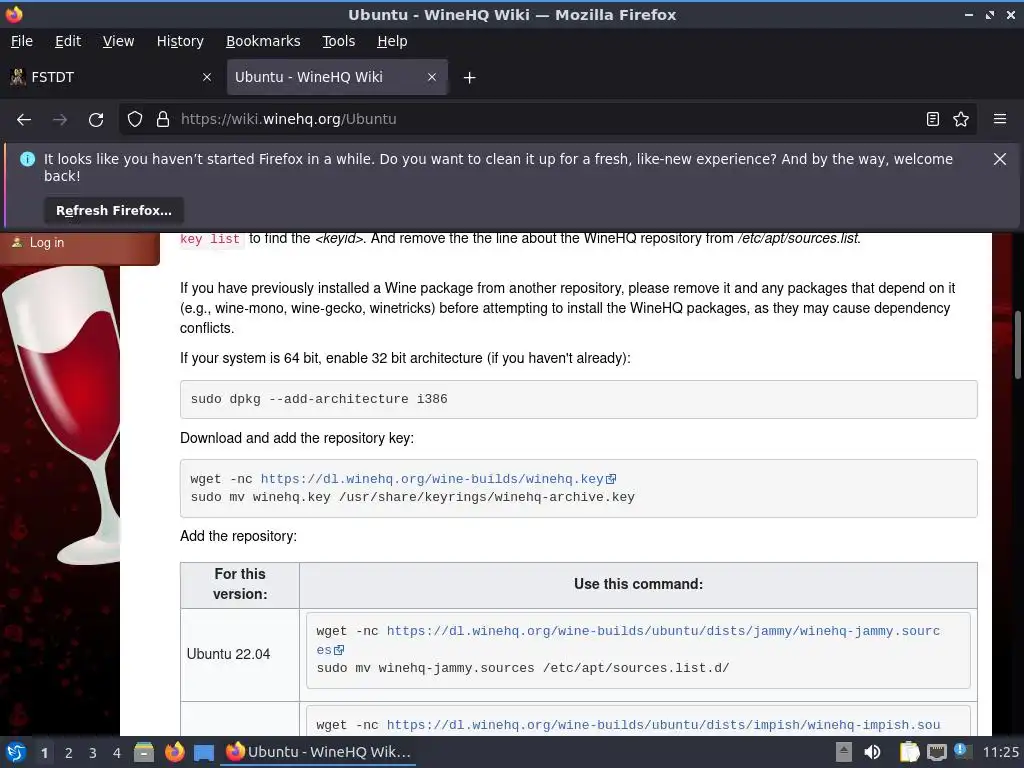Click the 'key list' code snippet
This screenshot has height=768, width=1024.
pos(210,239)
